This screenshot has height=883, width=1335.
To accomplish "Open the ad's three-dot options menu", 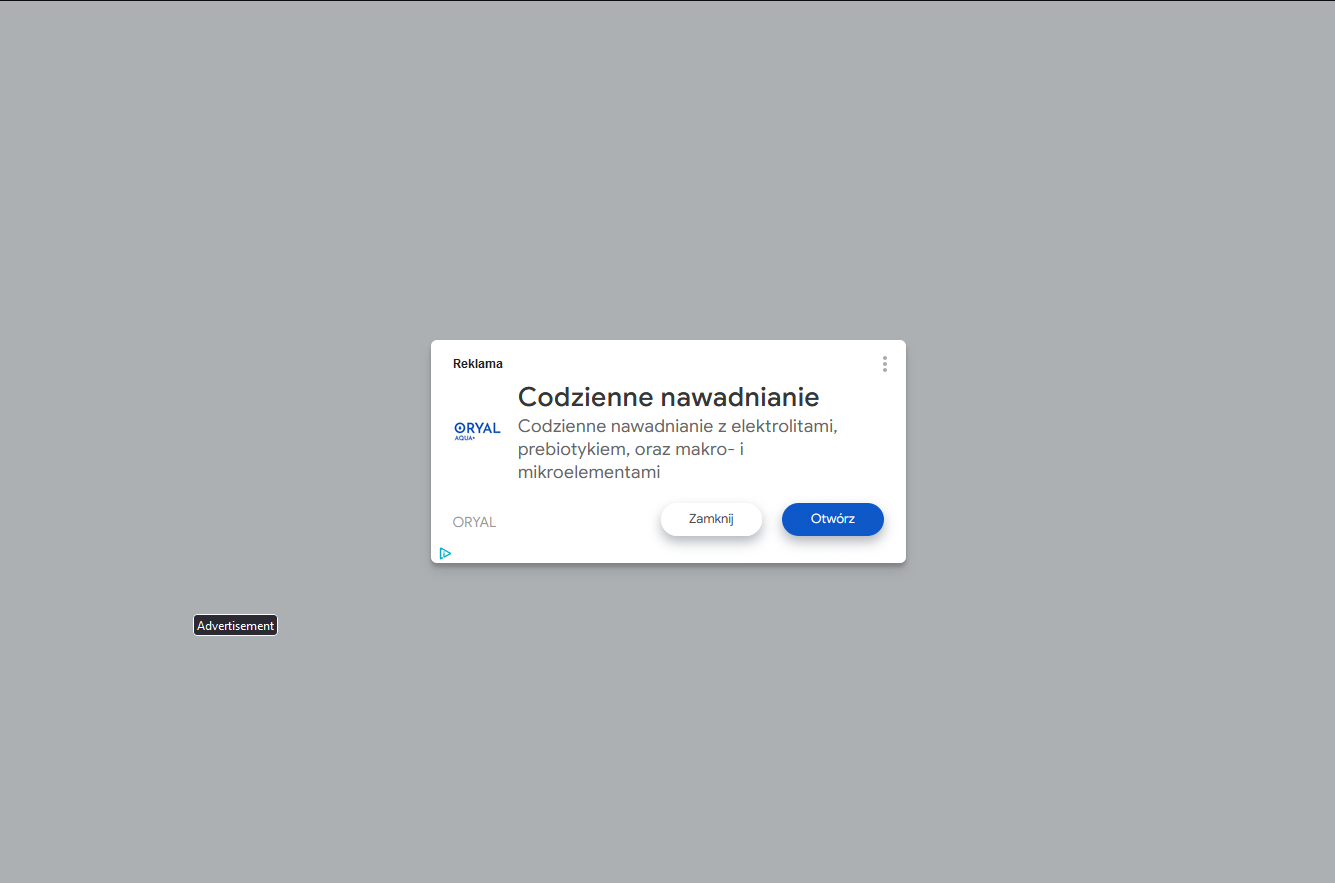I will coord(884,364).
